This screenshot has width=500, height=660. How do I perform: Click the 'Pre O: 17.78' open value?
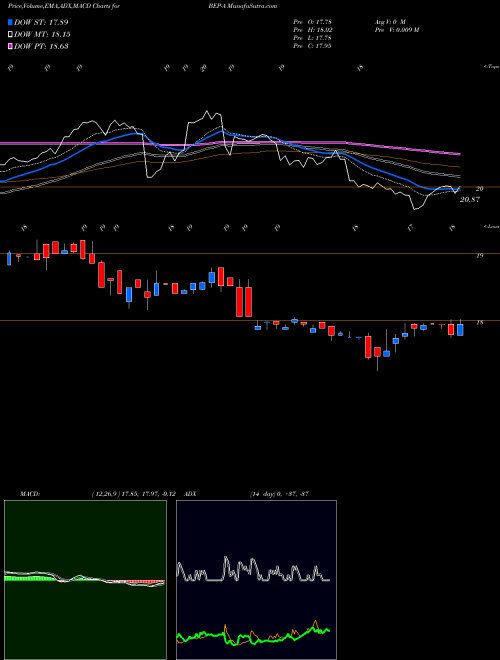pos(313,21)
